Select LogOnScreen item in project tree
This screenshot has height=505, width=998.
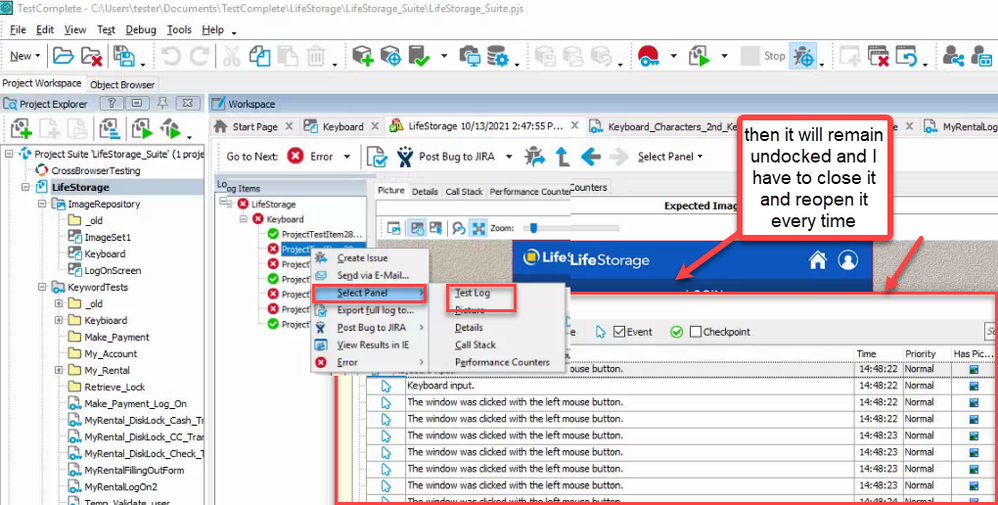coord(112,270)
